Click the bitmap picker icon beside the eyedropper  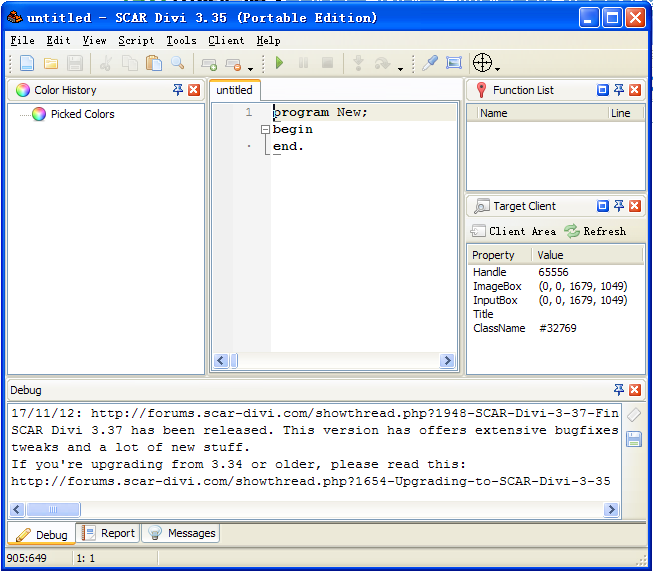tap(454, 64)
